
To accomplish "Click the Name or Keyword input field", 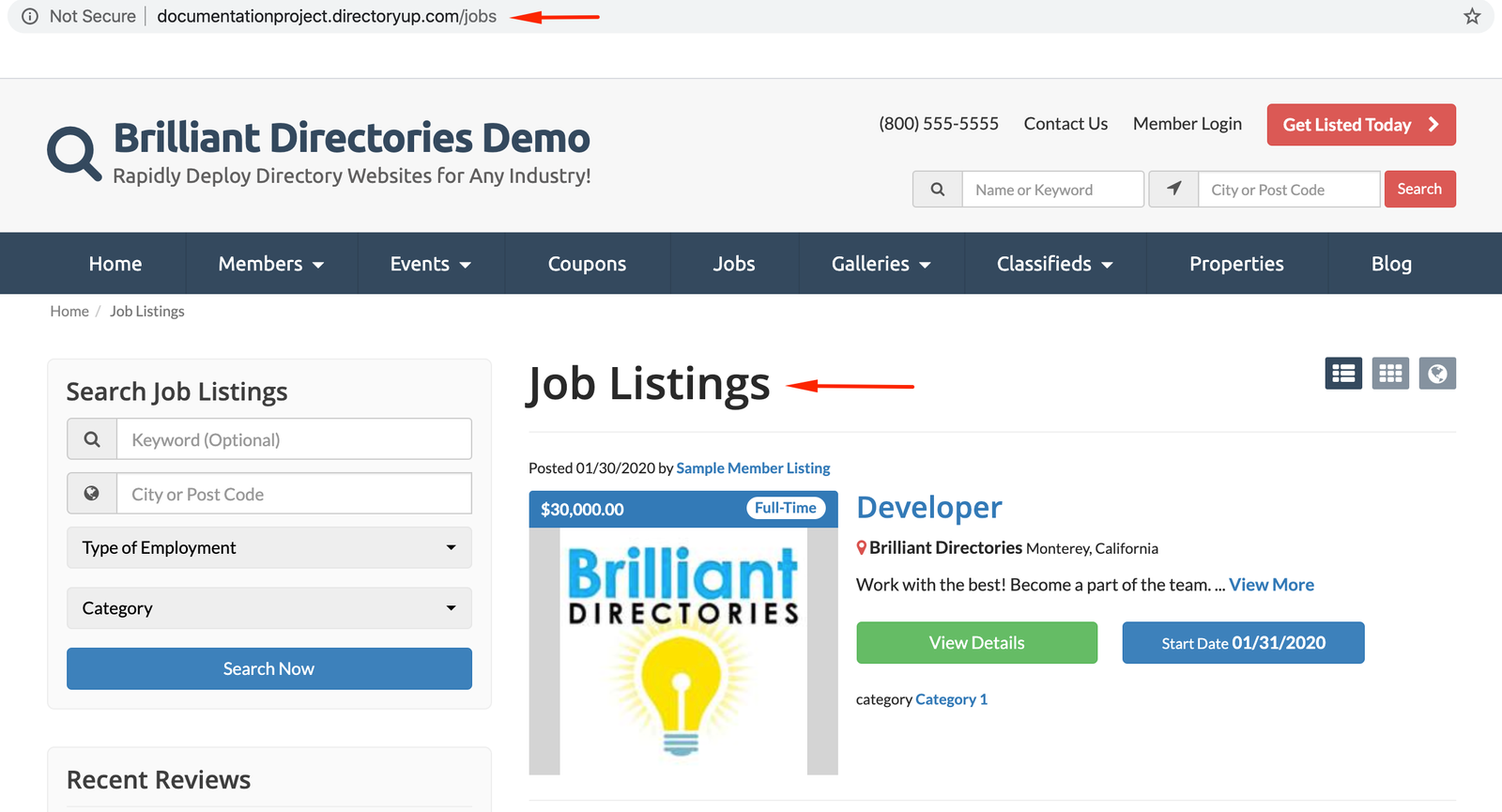I will coord(1053,189).
